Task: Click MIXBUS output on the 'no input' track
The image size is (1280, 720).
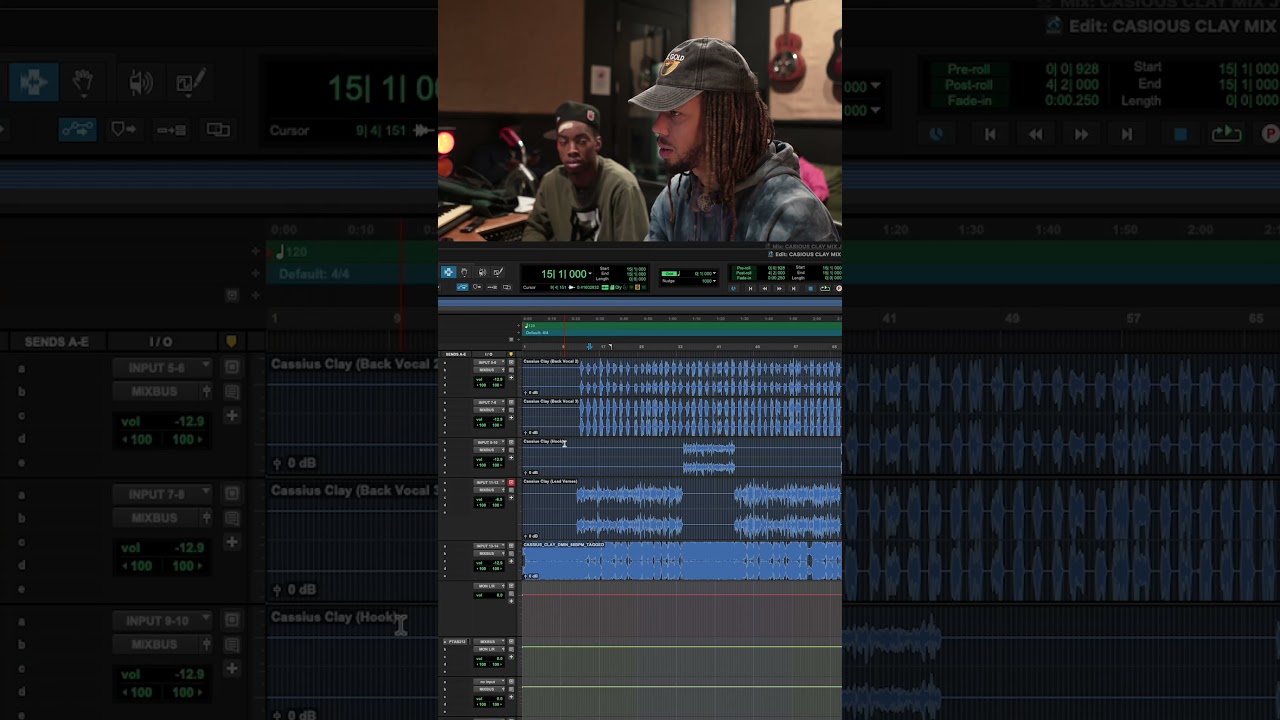Action: 489,689
